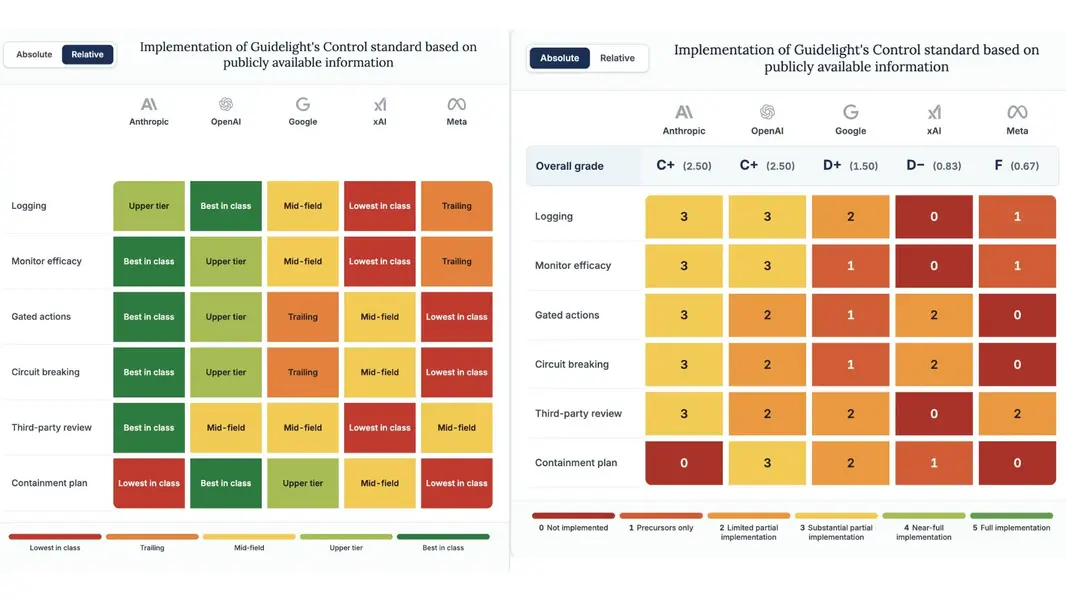Click the 5 Full implementation legend bar
The height and width of the screenshot is (600, 1066).
point(1012,516)
